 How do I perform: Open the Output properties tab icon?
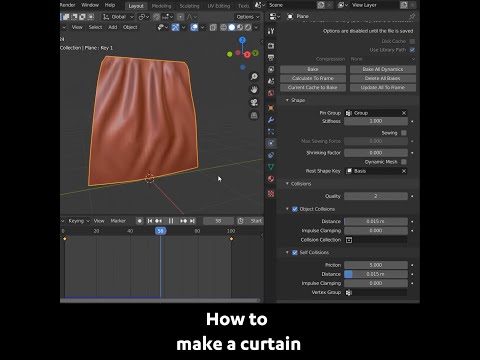271,57
